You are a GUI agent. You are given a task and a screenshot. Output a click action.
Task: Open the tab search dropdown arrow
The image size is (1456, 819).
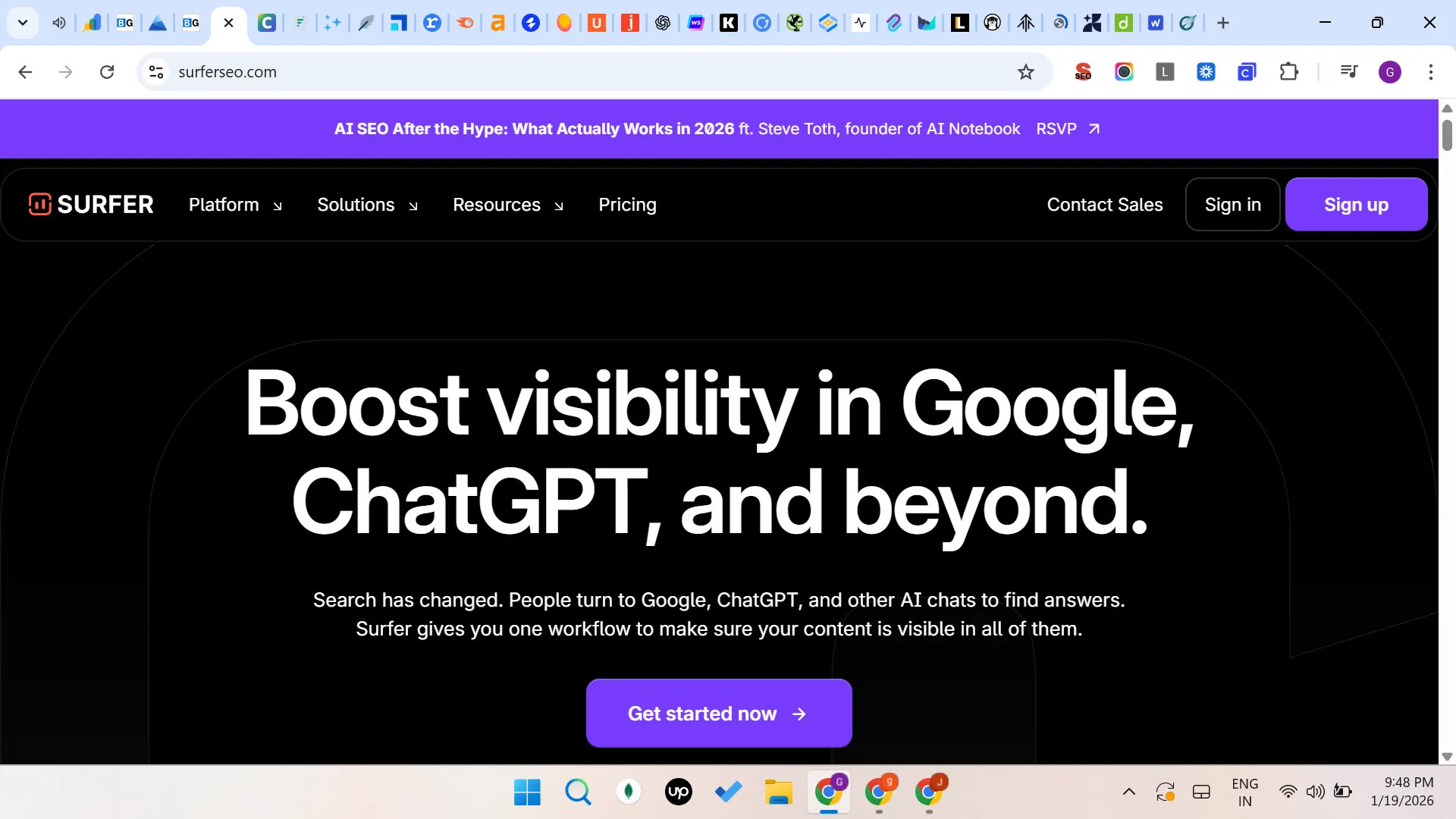pos(23,23)
